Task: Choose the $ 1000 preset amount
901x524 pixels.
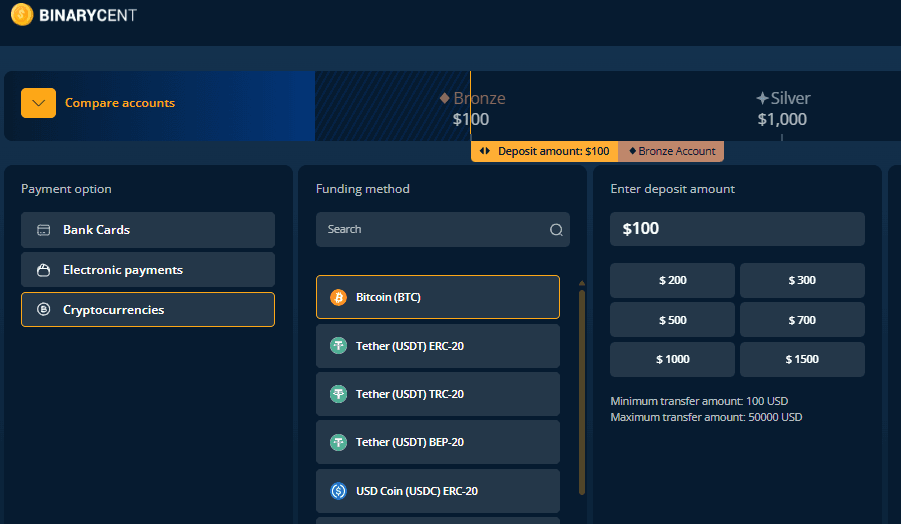Action: point(672,359)
